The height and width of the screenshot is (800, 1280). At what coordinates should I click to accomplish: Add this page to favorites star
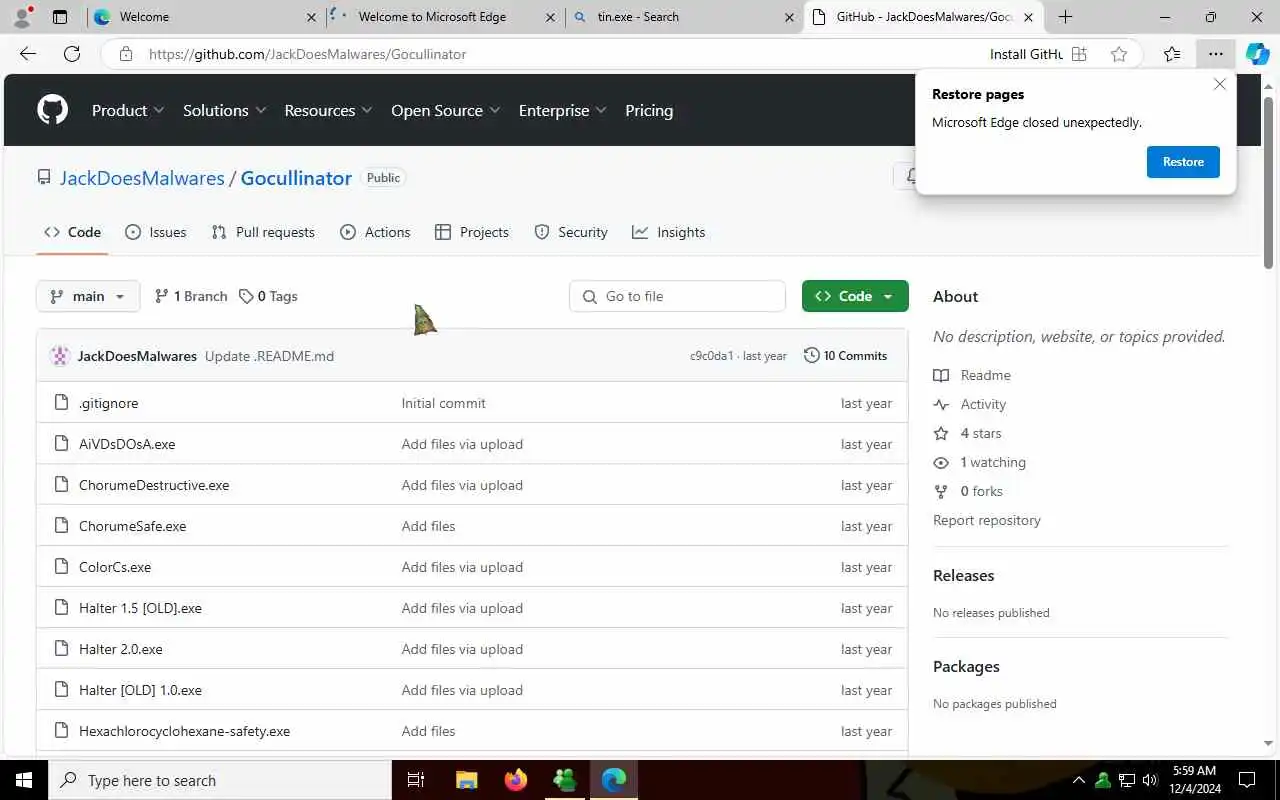coord(1119,54)
